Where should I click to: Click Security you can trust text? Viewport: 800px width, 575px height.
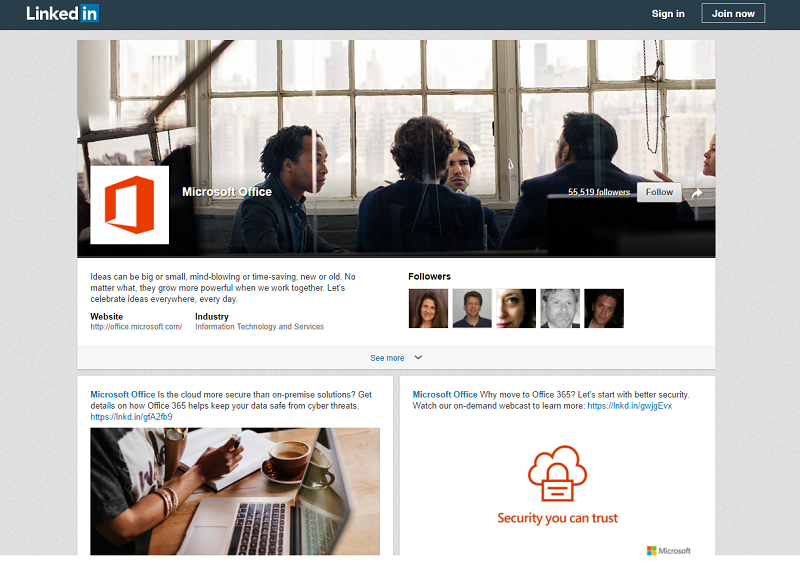(557, 518)
